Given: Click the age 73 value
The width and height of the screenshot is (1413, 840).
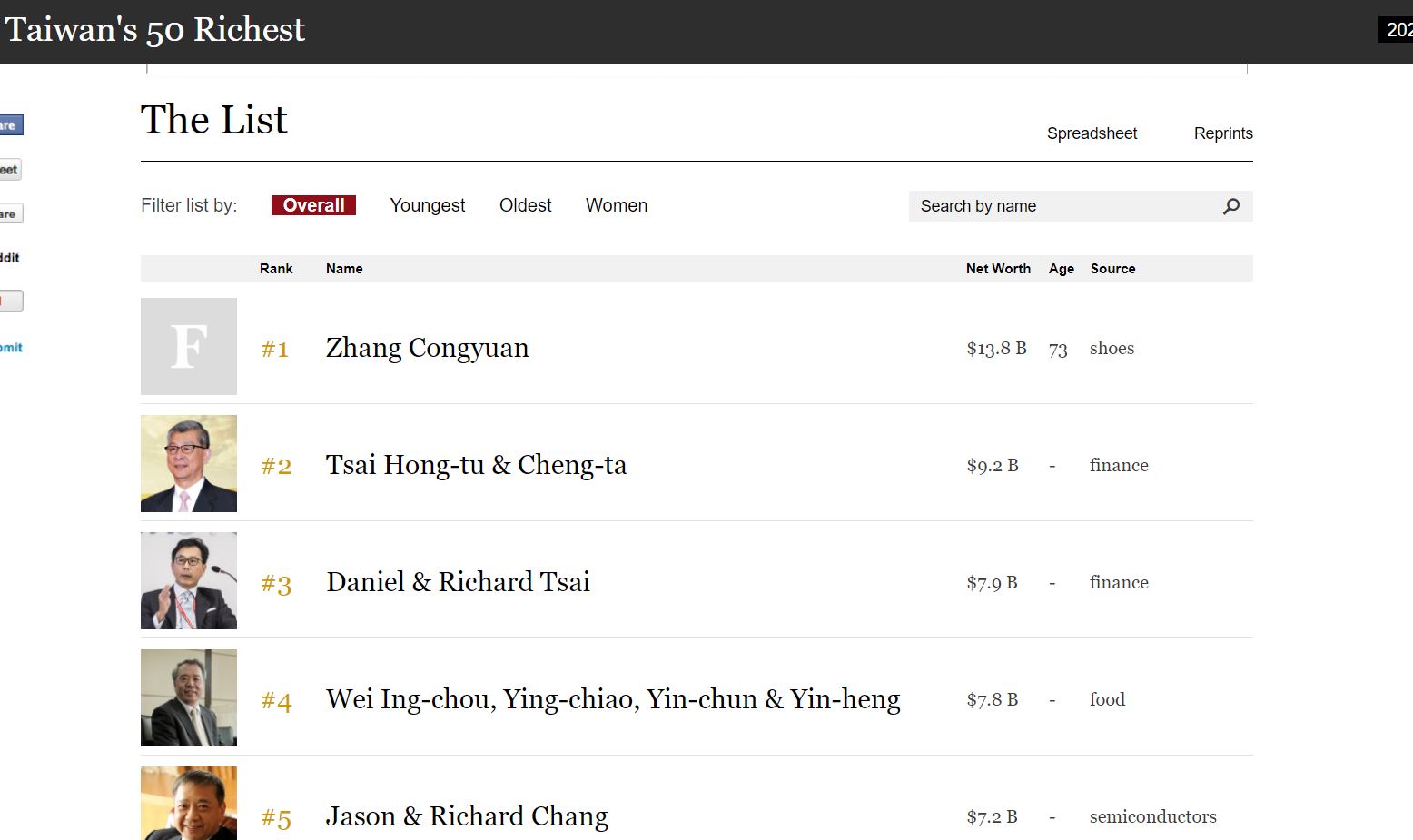Looking at the screenshot, I should coord(1058,350).
